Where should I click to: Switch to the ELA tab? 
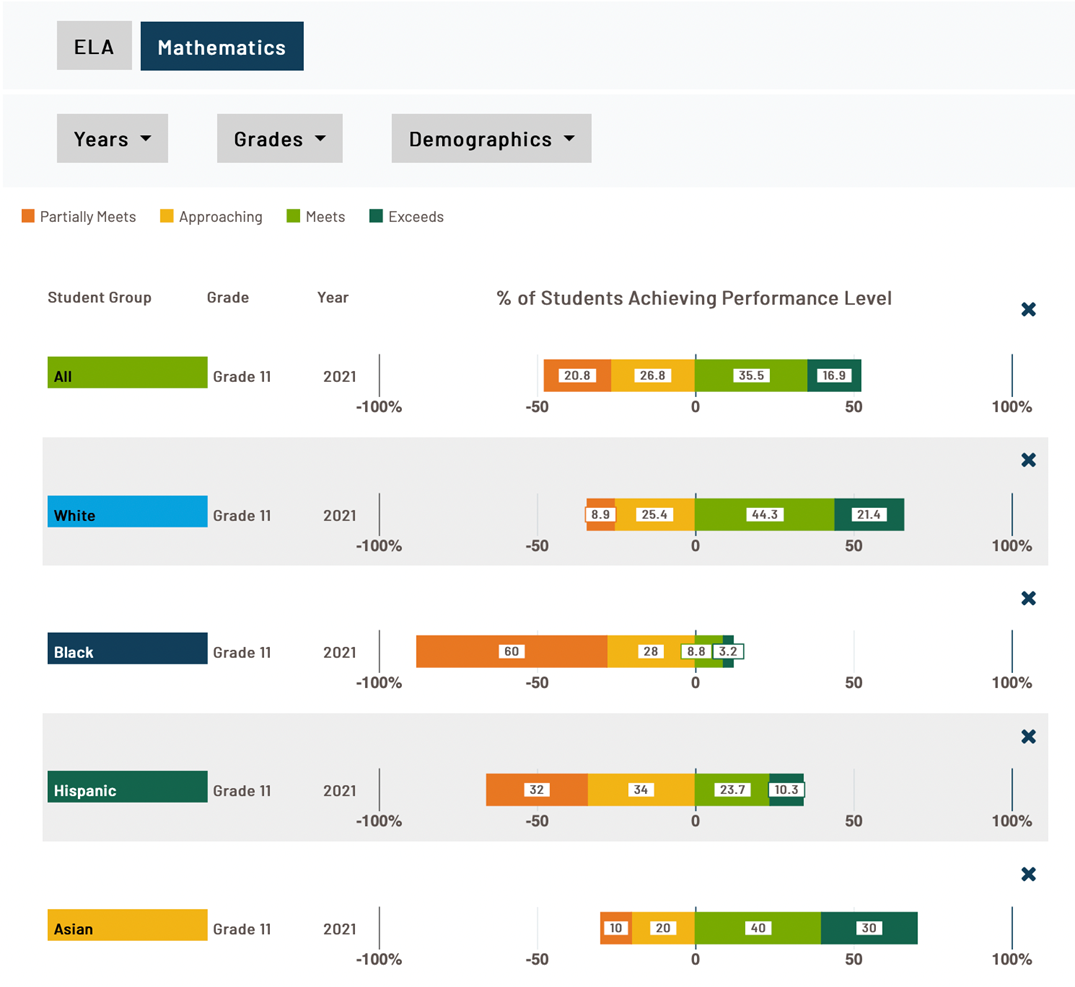click(94, 47)
